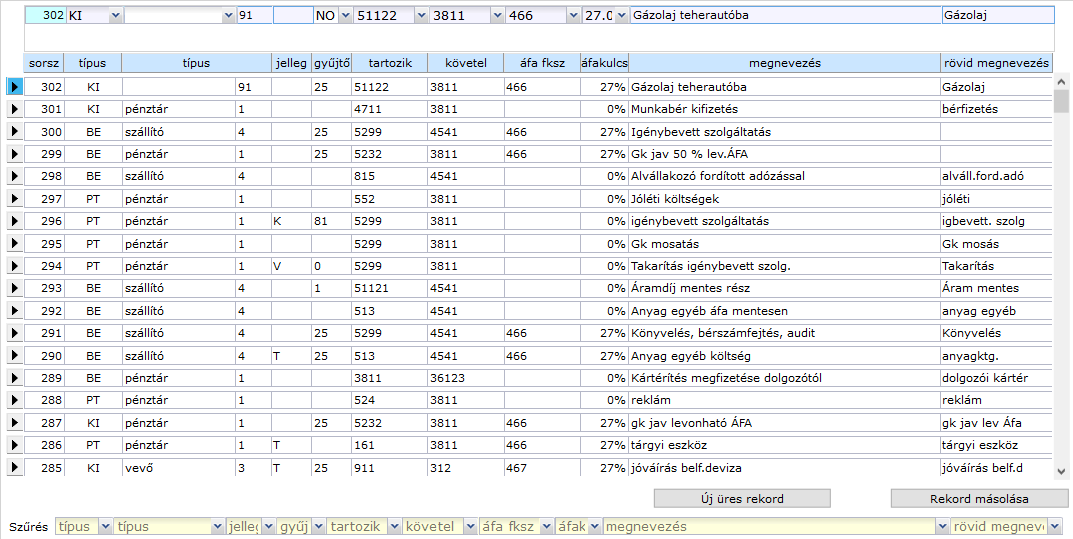This screenshot has width=1073, height=539.
Task: Expand the 51122 tartozik account dropdown
Action: pos(420,16)
